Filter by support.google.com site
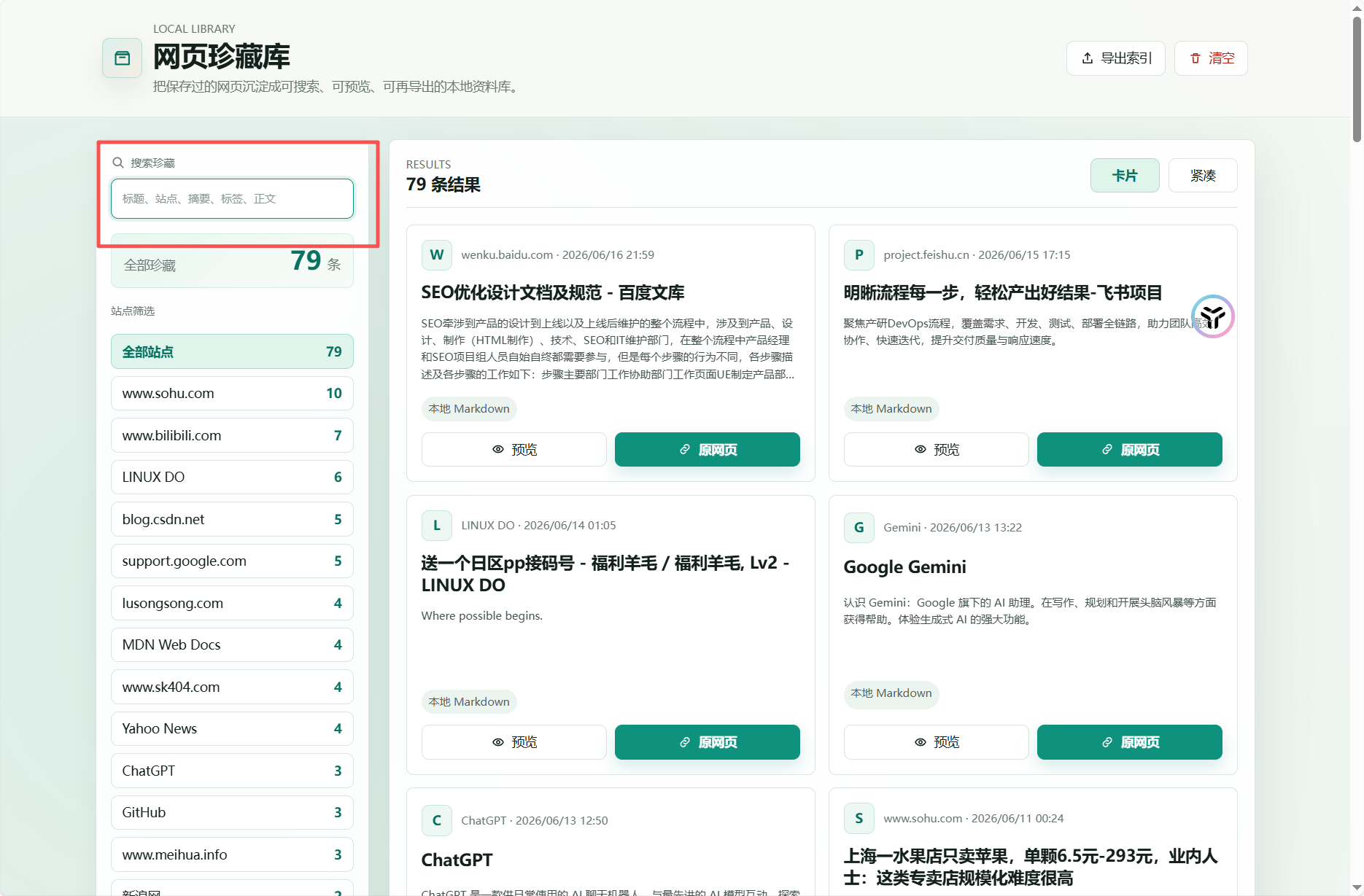The image size is (1364, 896). click(x=232, y=561)
